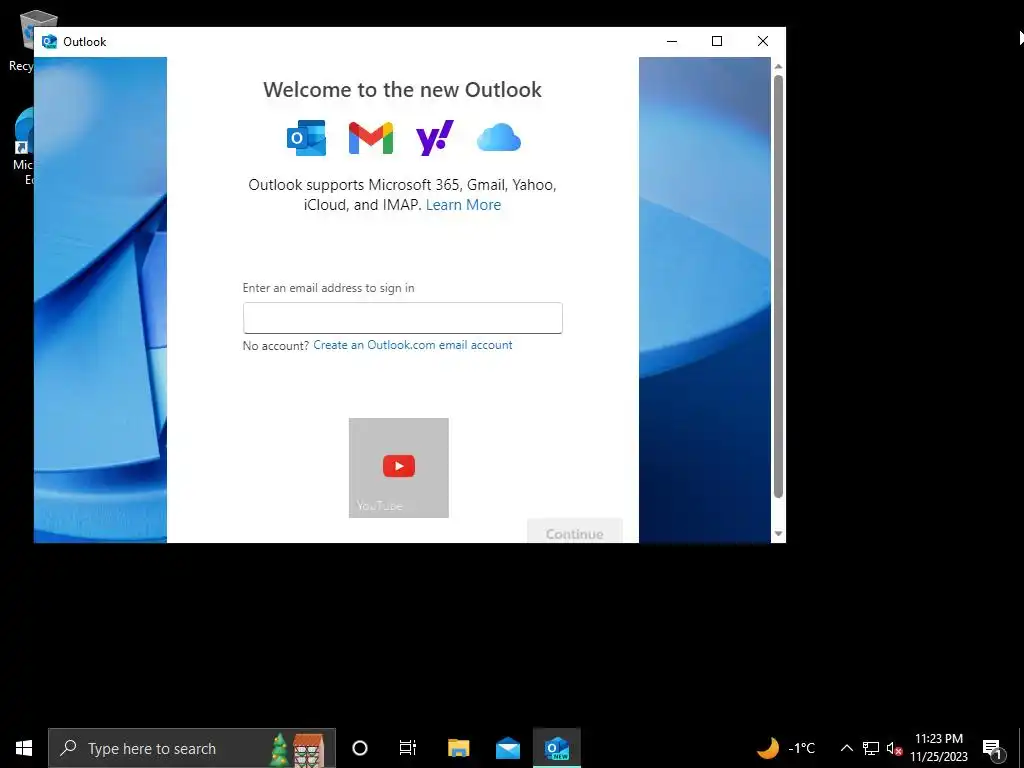Open the notification center icon
The width and height of the screenshot is (1024, 768).
[991, 748]
